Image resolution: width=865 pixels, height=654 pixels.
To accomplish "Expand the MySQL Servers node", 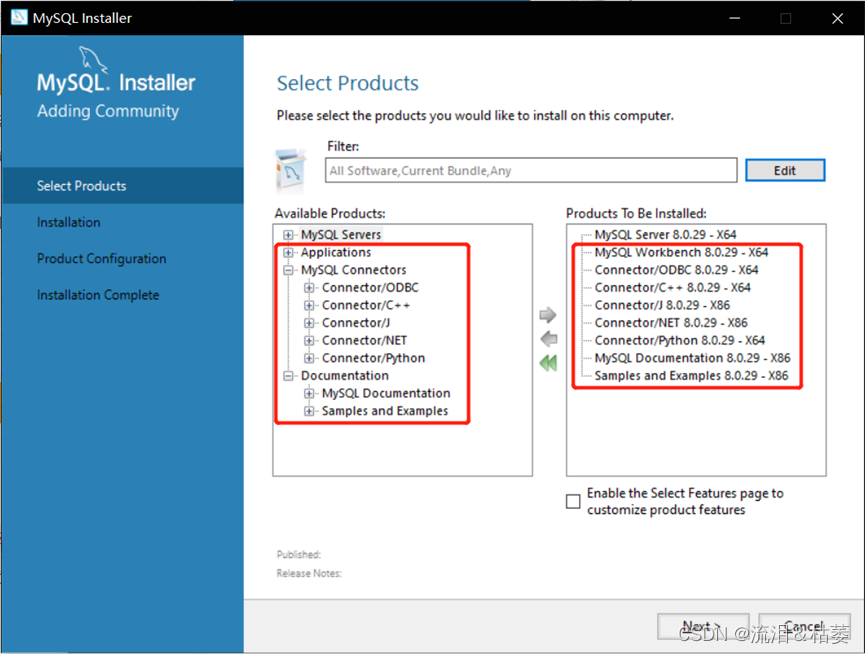I will point(288,235).
